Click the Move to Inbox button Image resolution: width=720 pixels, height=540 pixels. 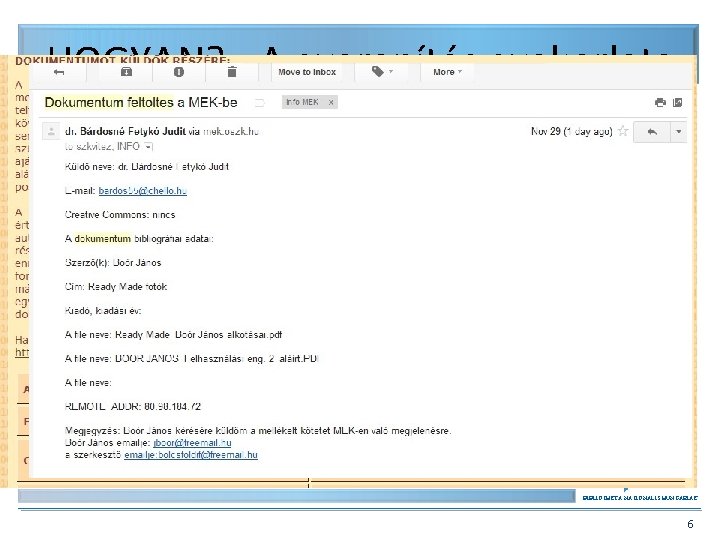coord(307,72)
